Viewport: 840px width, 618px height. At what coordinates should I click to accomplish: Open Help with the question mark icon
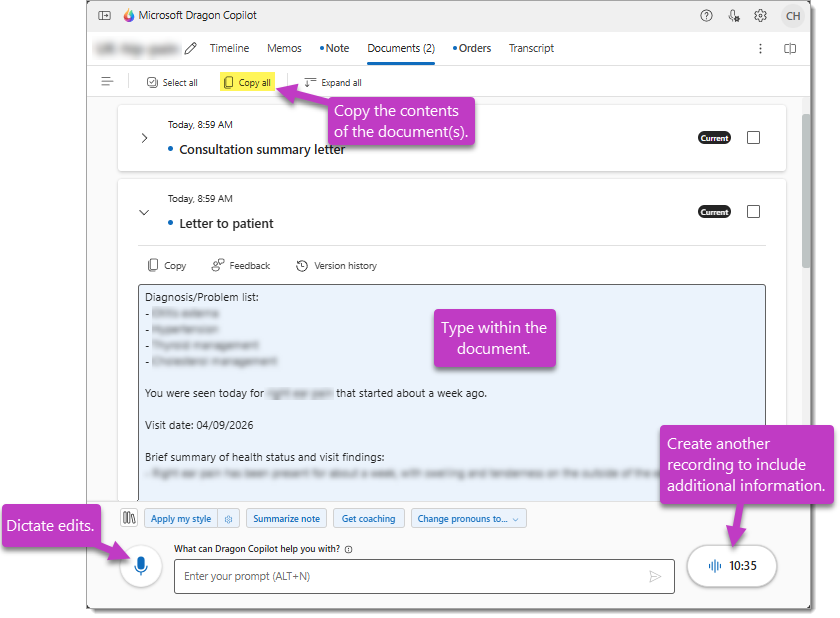[706, 16]
